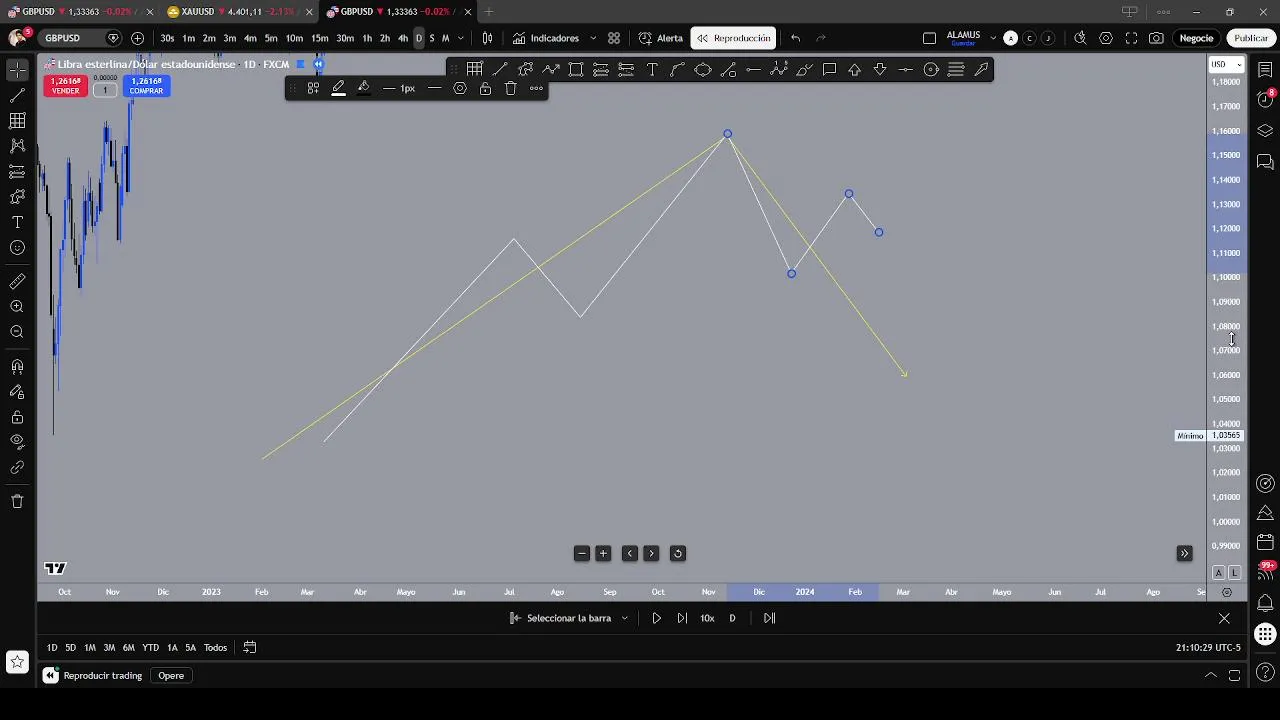The width and height of the screenshot is (1280, 720).
Task: Delete the selected drawing using toolbar trash
Action: pyautogui.click(x=510, y=88)
